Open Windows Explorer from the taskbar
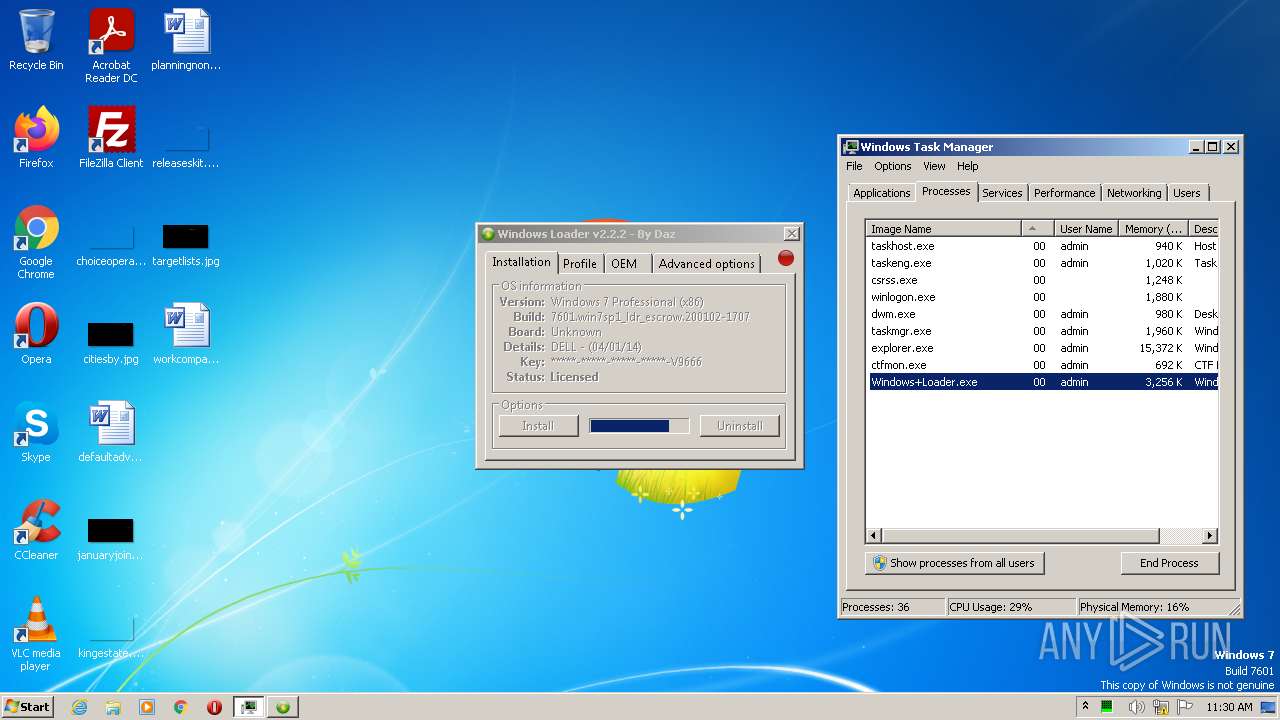Viewport: 1280px width, 720px height. pyautogui.click(x=113, y=707)
